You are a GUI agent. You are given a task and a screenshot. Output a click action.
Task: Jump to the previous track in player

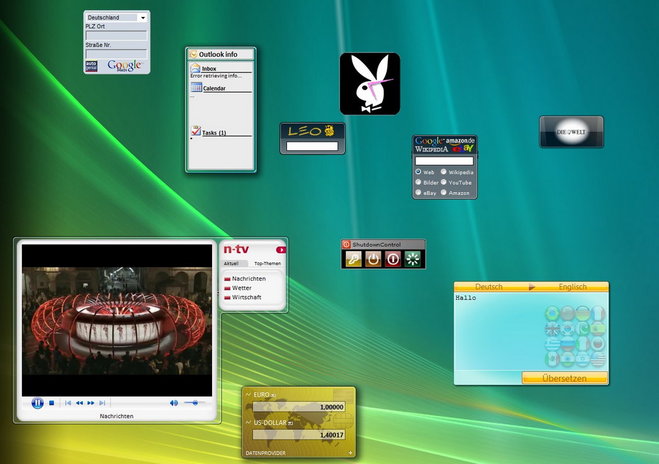[68, 403]
